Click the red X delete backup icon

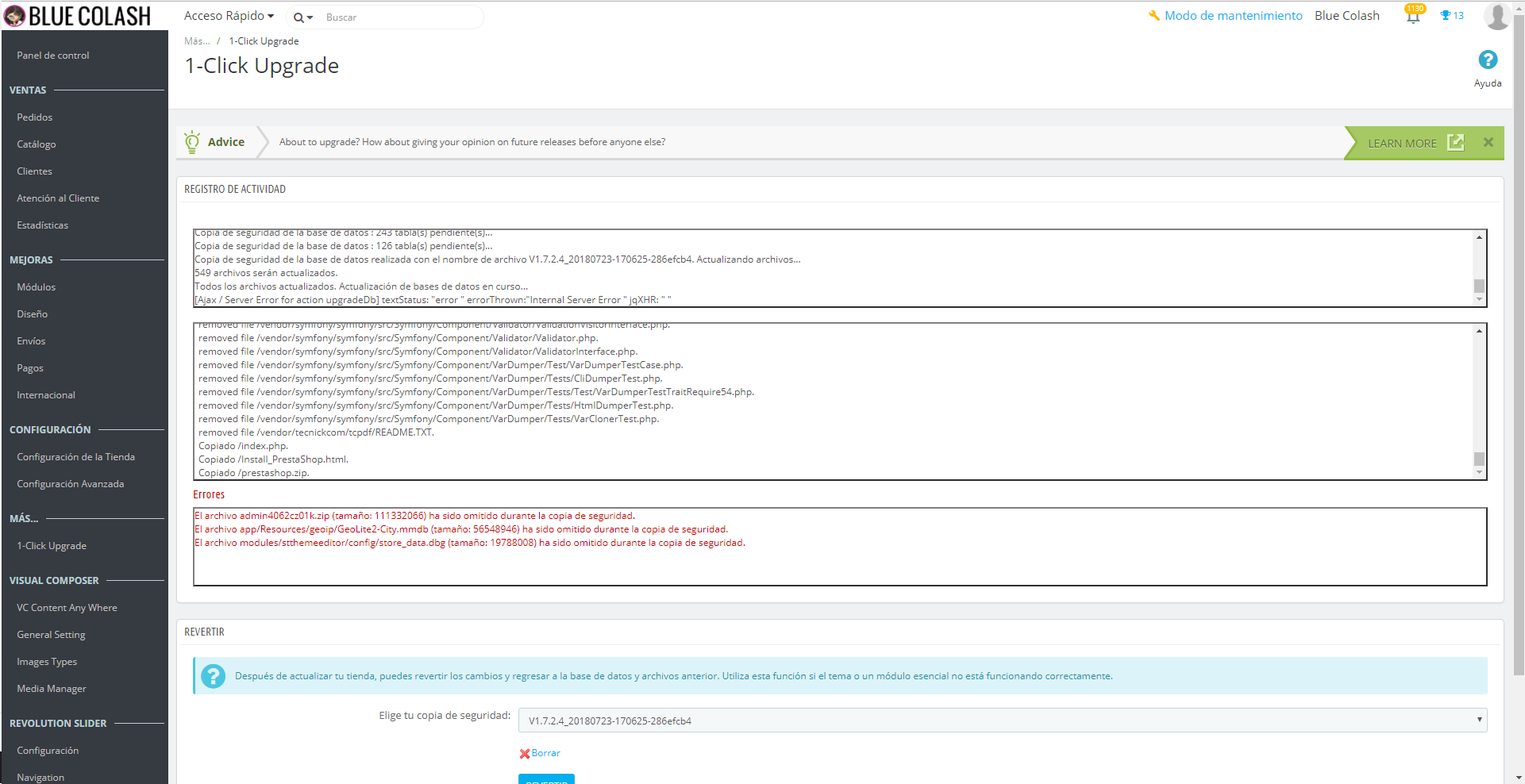[525, 754]
